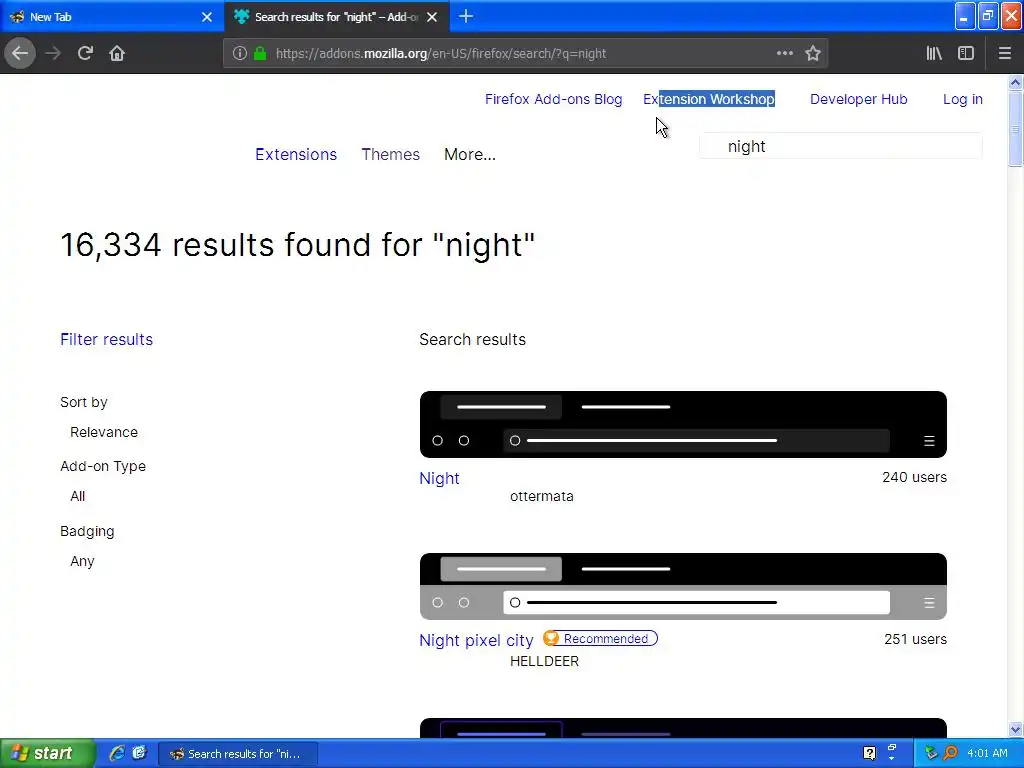Open the Sort by Relevance dropdown
This screenshot has height=768, width=1024.
[104, 432]
